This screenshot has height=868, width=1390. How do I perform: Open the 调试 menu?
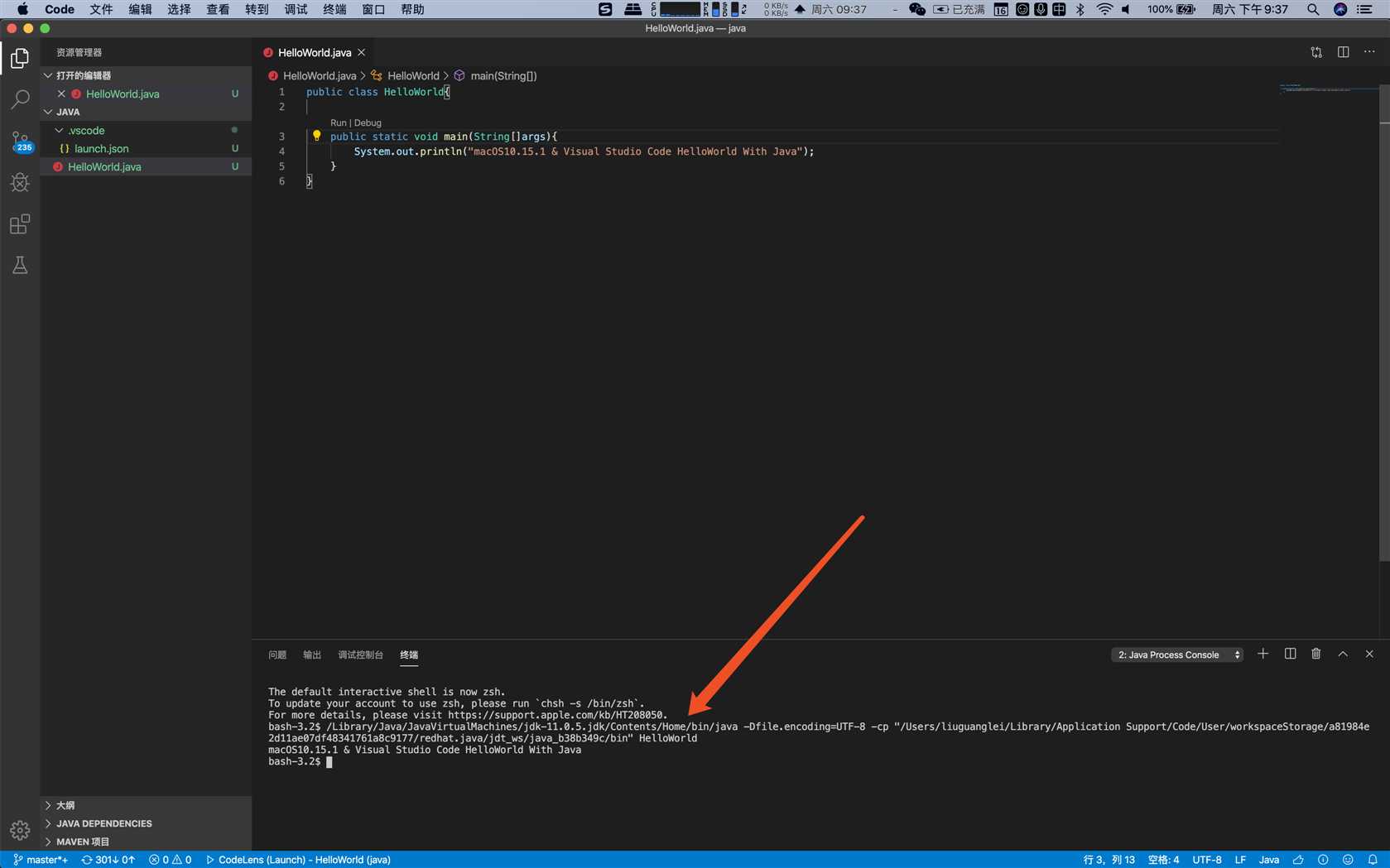(x=296, y=9)
